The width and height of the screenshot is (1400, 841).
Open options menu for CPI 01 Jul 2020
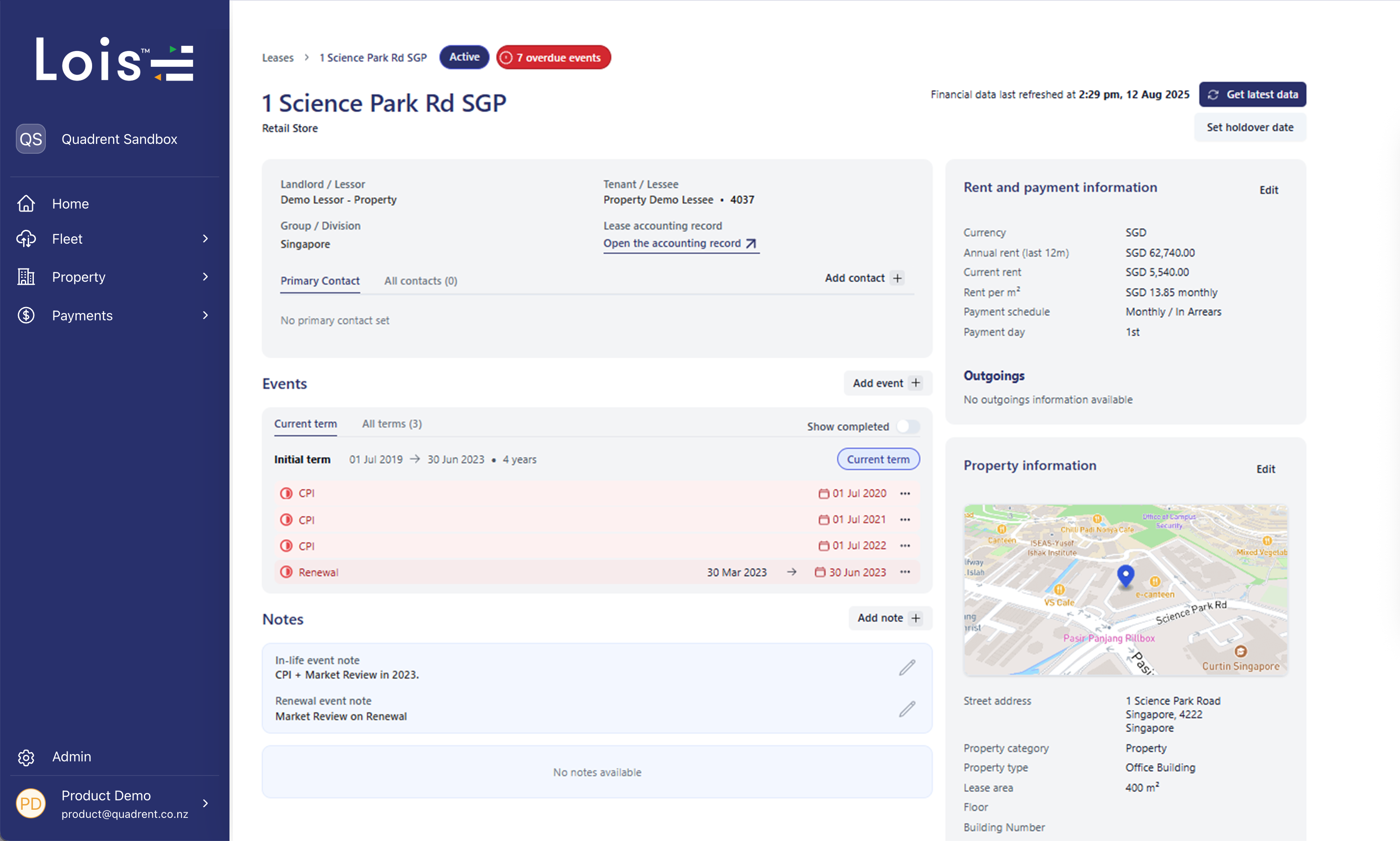pyautogui.click(x=905, y=494)
